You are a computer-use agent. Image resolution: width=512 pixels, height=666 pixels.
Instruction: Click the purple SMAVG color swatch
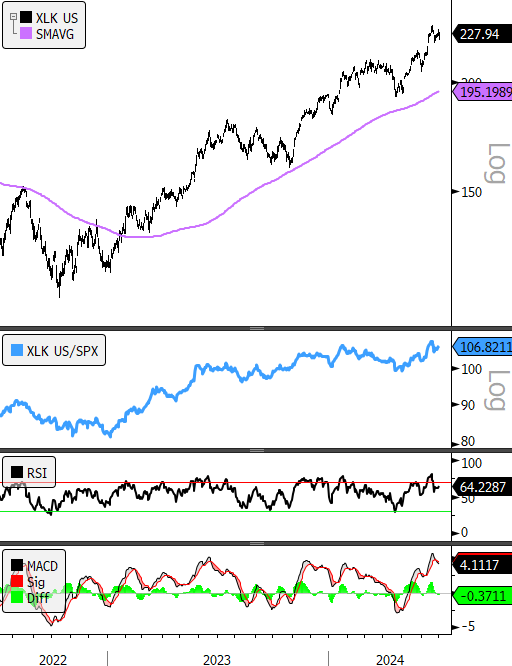click(x=26, y=34)
